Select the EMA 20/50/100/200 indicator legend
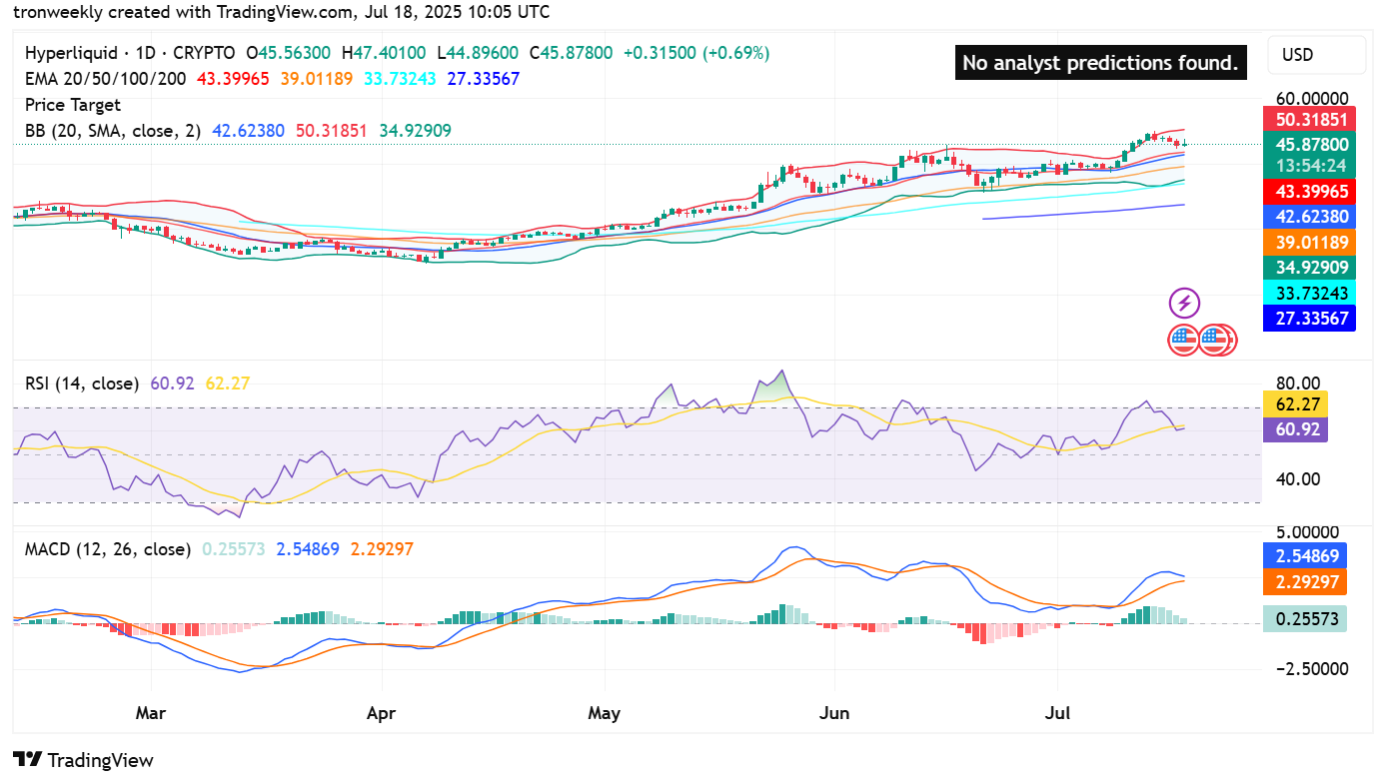The image size is (1382, 774). pos(105,79)
